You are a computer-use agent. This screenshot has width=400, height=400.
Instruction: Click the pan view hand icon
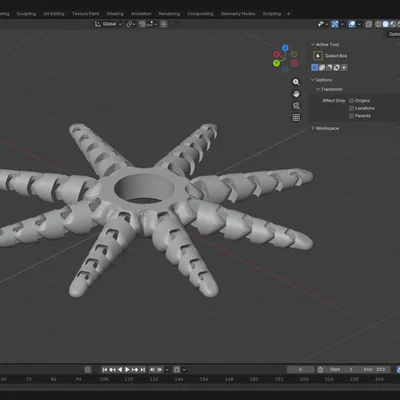(296, 94)
